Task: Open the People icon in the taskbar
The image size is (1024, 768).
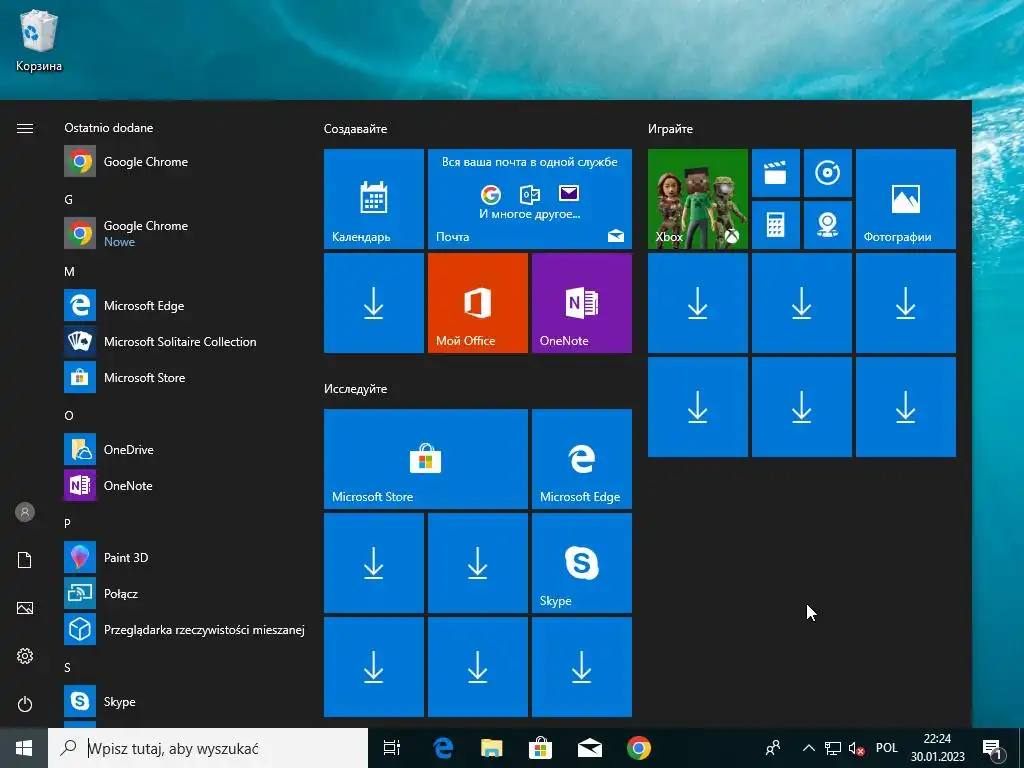Action: click(x=773, y=748)
